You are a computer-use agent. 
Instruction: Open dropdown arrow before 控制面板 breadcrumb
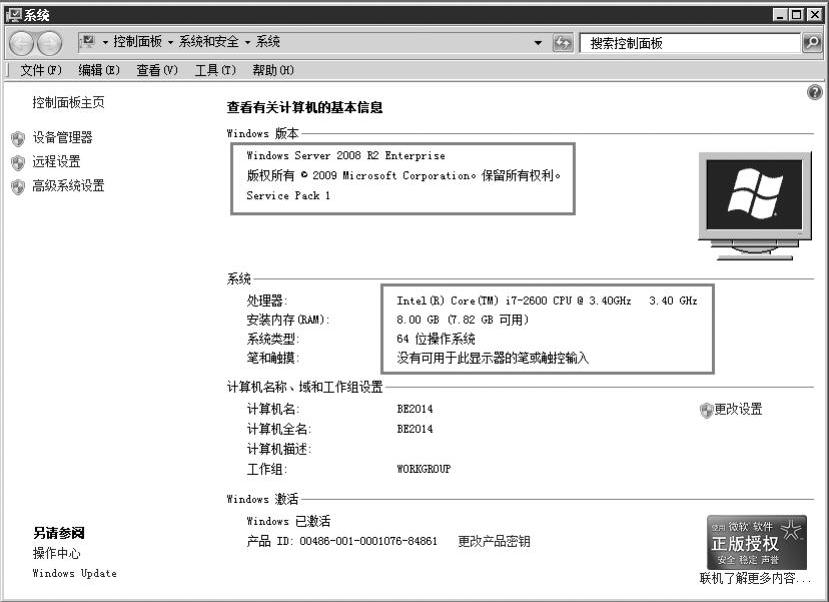pyautogui.click(x=105, y=42)
